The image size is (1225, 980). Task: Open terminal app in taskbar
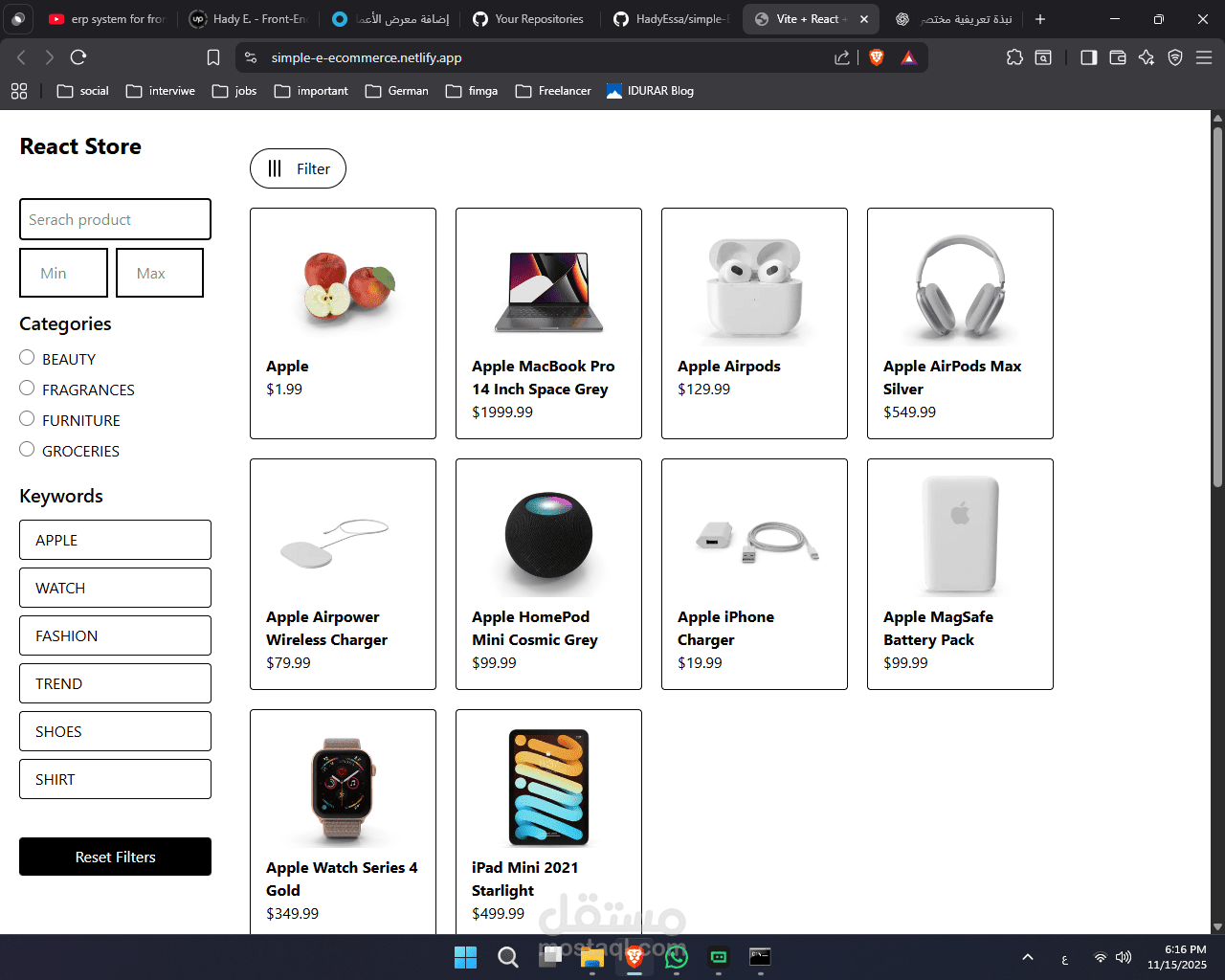[x=761, y=957]
